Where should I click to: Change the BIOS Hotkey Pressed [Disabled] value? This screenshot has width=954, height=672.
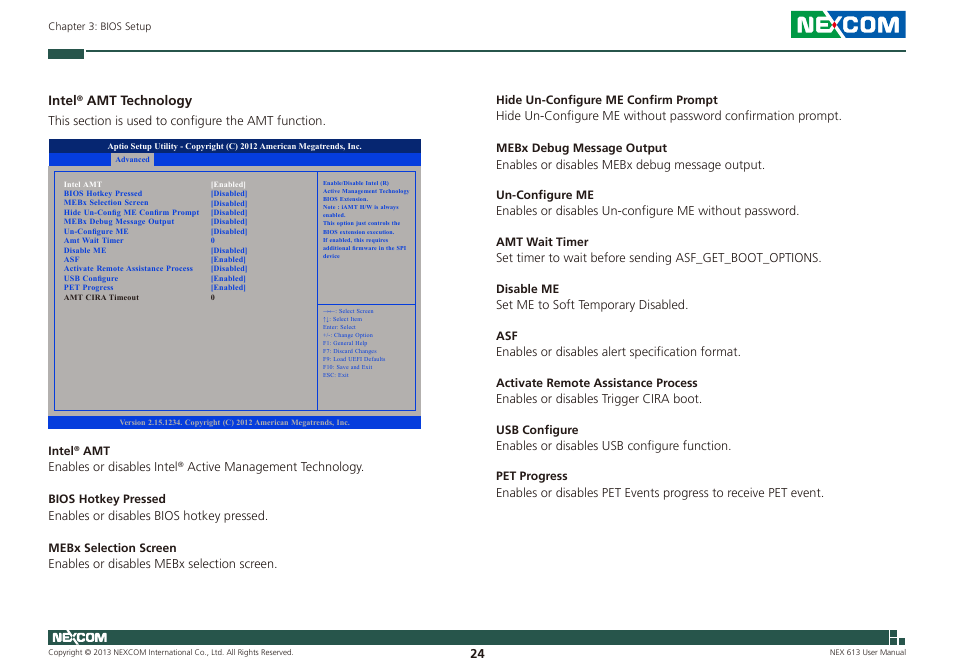[x=229, y=193]
